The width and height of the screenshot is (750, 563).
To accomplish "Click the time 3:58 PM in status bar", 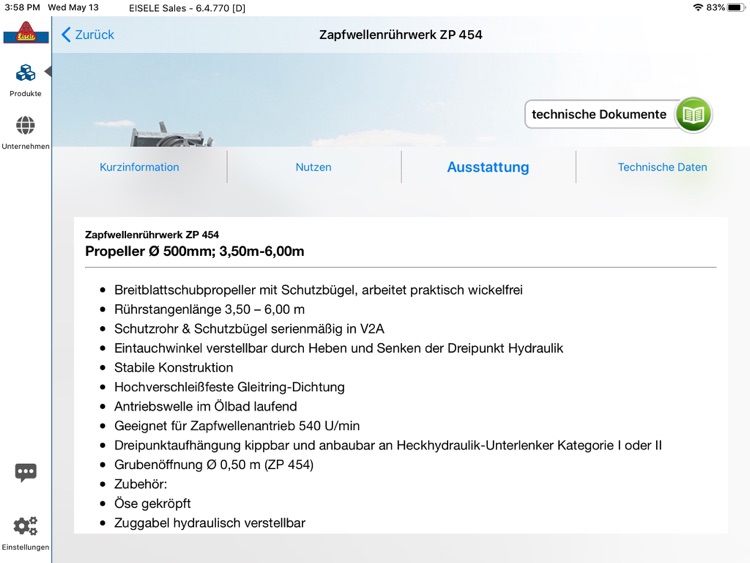I will (x=22, y=8).
